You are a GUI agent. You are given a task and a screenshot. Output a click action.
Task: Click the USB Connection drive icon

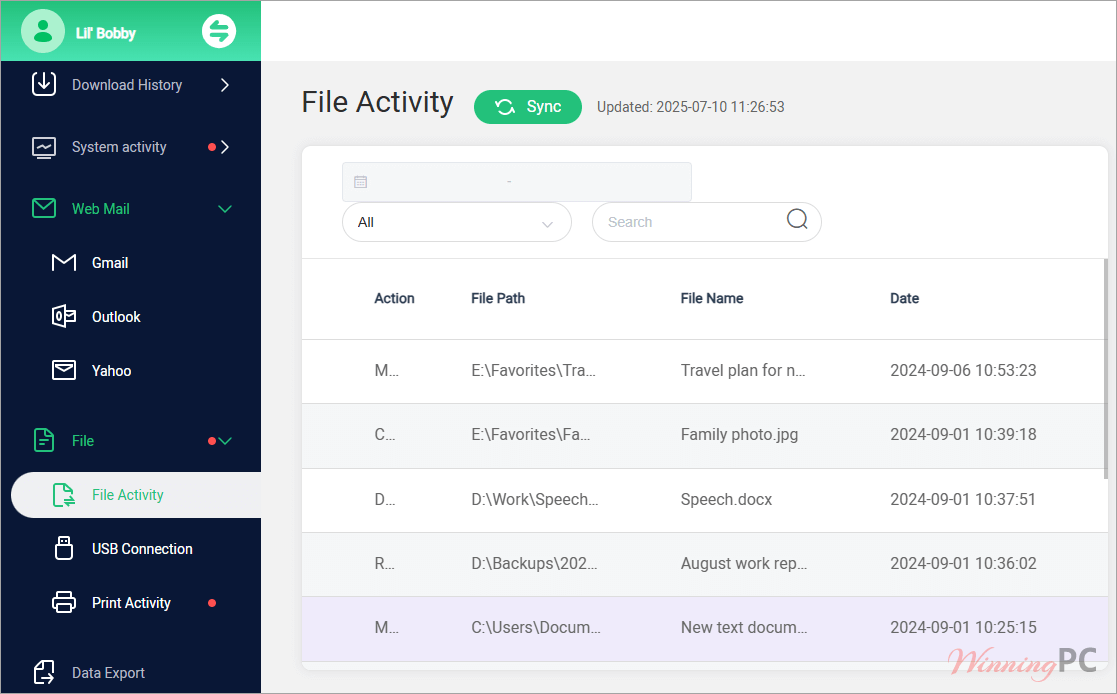pyautogui.click(x=64, y=548)
